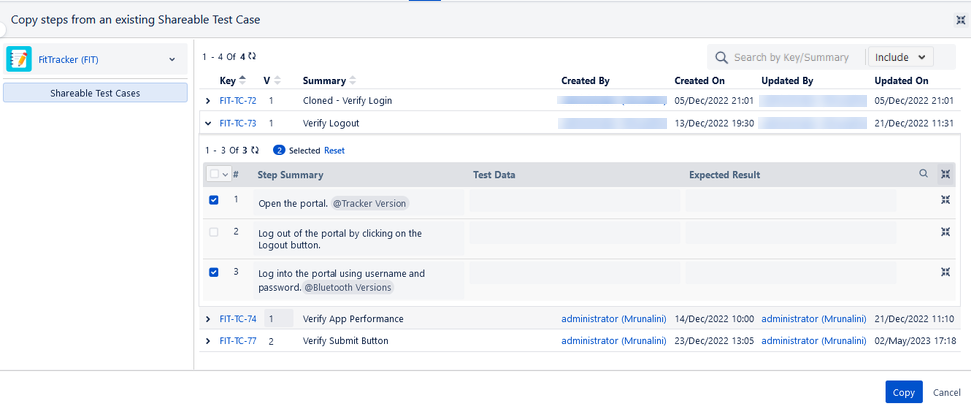Screen dimensions: 971x404
Task: Expand the FIT-TC-77 row
Action: click(208, 341)
